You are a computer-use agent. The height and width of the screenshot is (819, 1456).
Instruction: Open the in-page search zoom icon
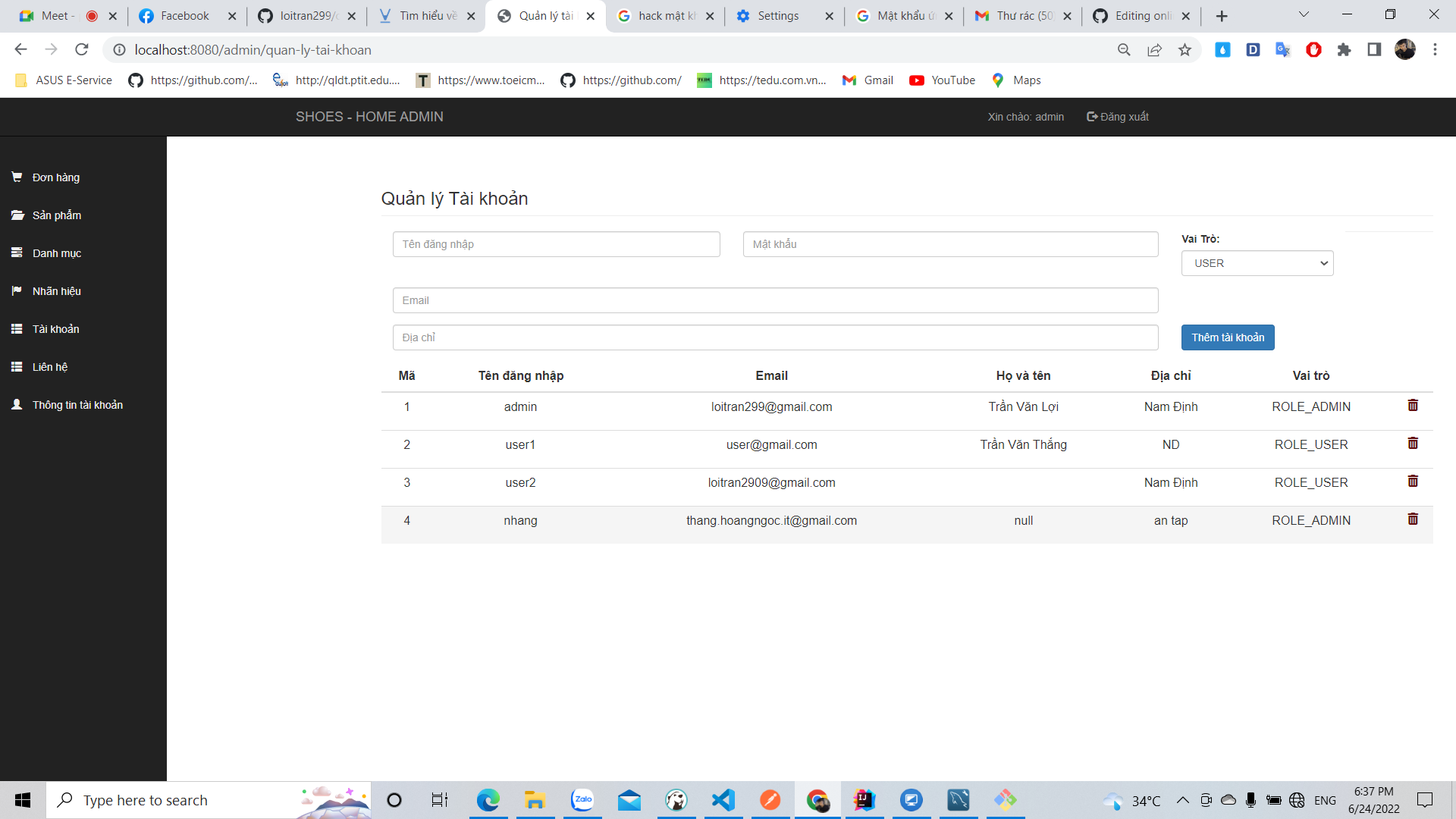click(1124, 50)
